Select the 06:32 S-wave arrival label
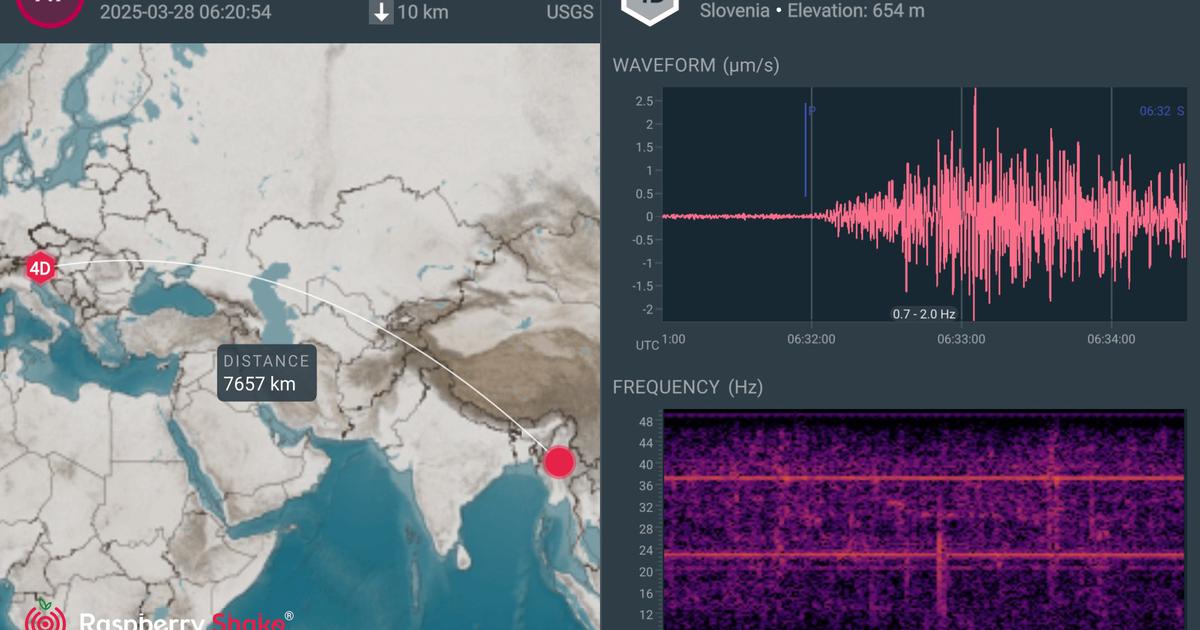Viewport: 1200px width, 630px height. point(1161,111)
